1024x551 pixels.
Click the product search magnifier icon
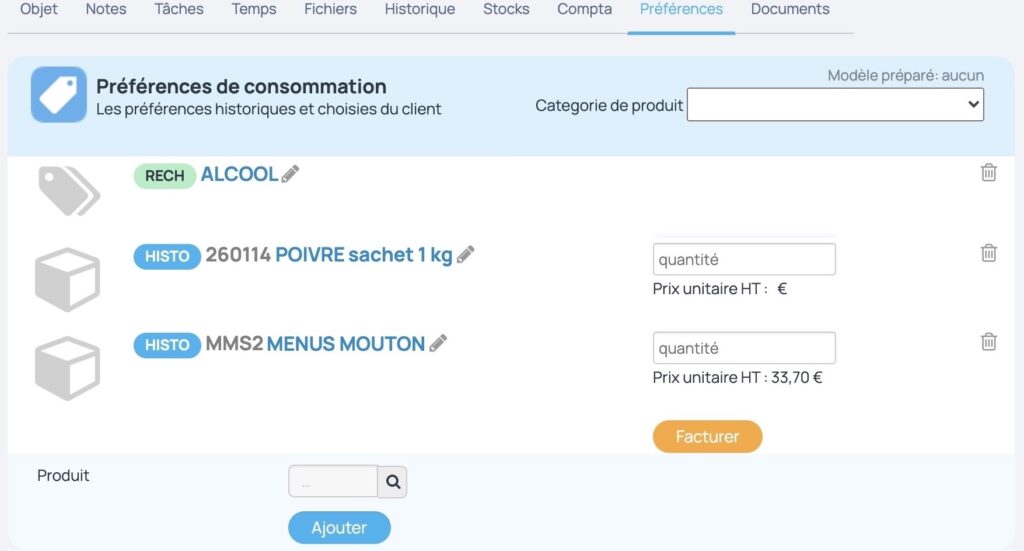tap(392, 482)
